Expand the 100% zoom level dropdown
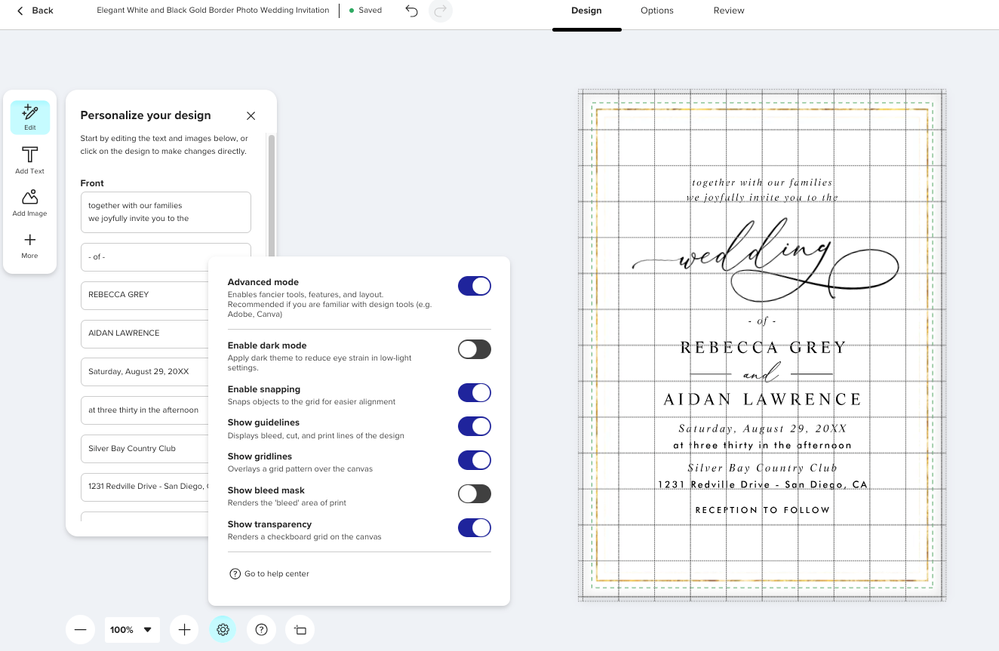This screenshot has height=651, width=999. pos(132,630)
